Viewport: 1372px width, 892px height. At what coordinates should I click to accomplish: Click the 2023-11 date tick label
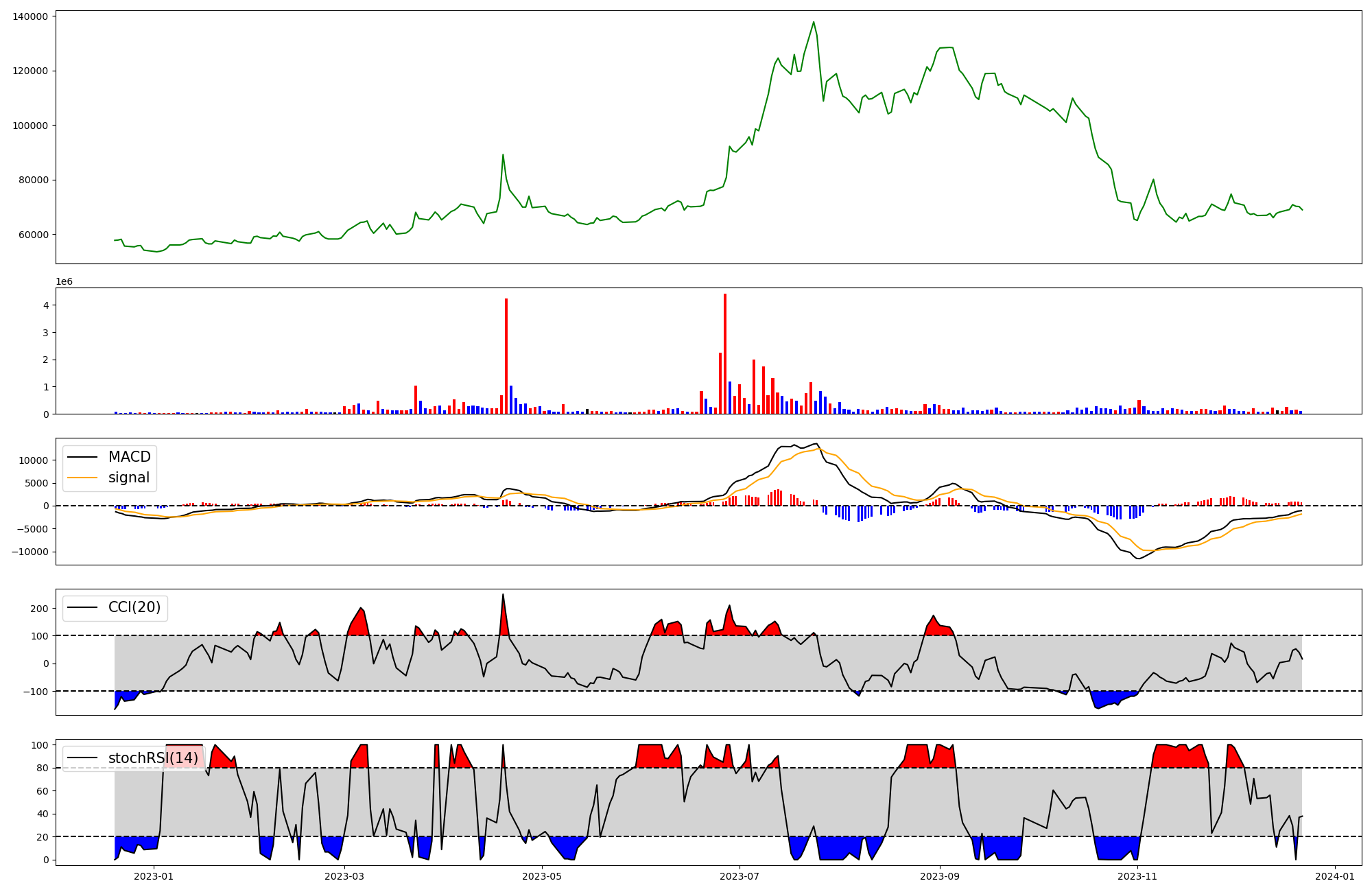(x=1137, y=876)
